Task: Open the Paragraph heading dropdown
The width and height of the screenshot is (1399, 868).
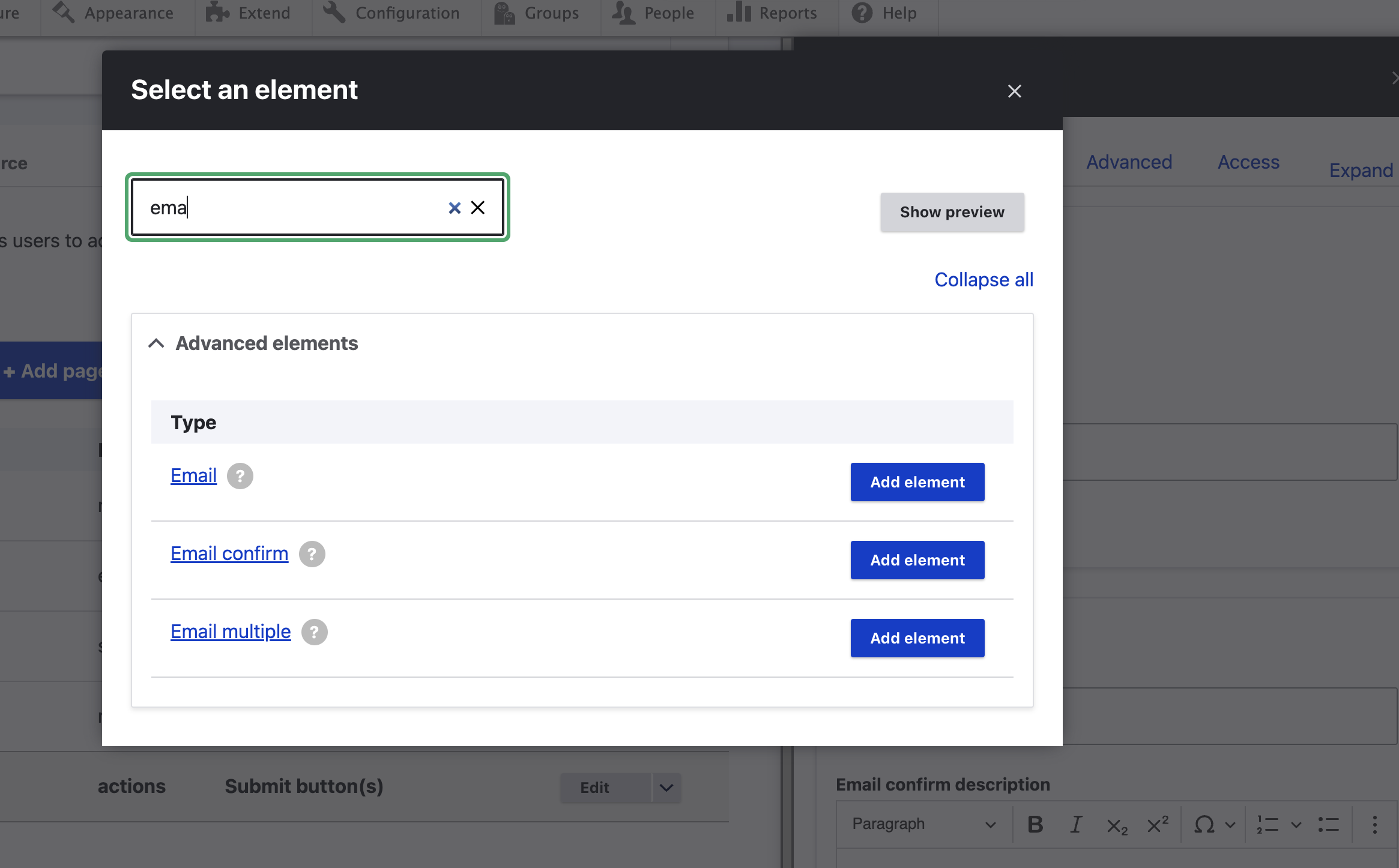Action: (x=923, y=824)
